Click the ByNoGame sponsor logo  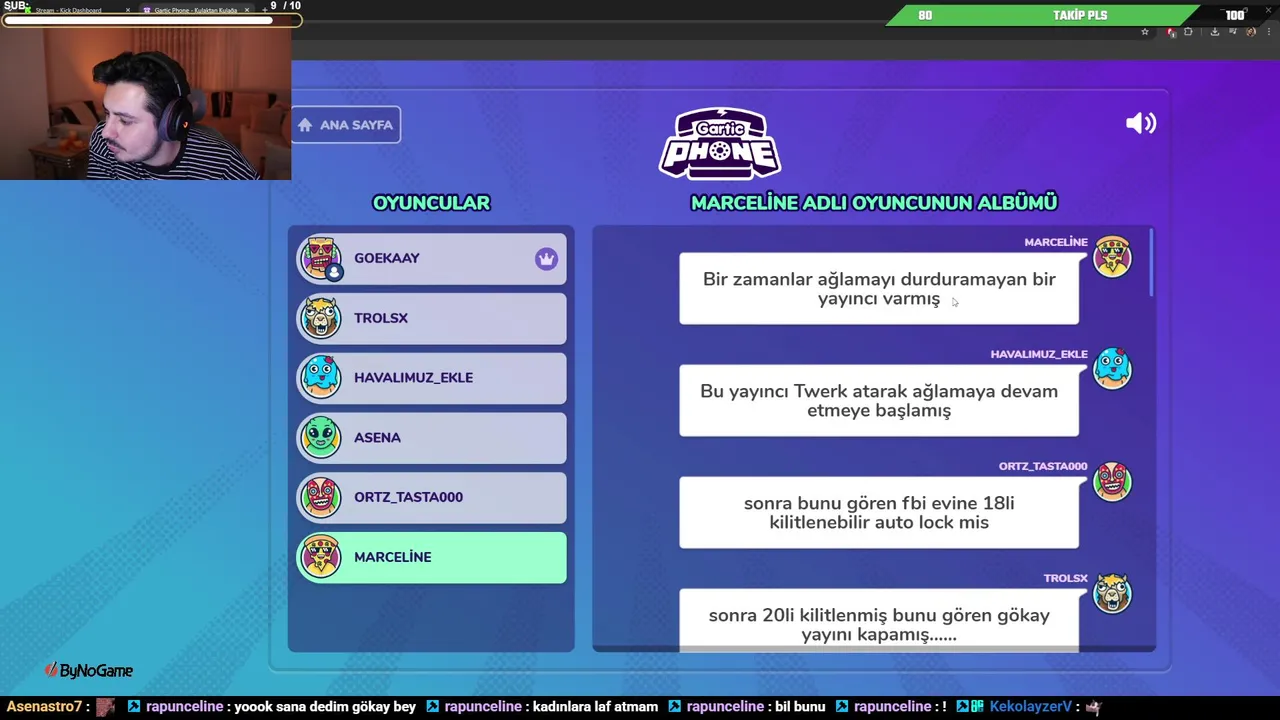[x=89, y=671]
